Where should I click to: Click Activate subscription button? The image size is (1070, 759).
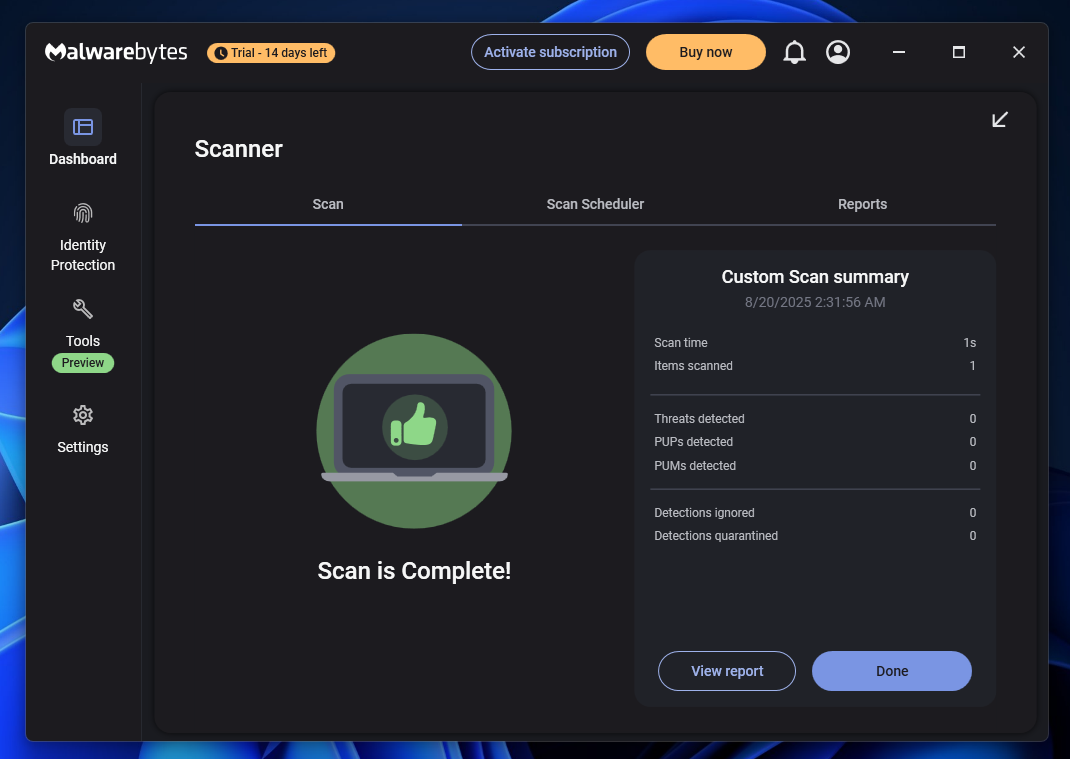[550, 52]
